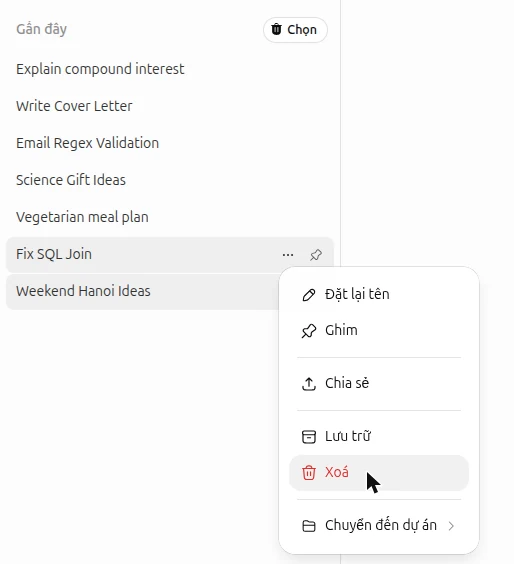Click the archive box icon beside Lưu trữ

[x=309, y=437]
